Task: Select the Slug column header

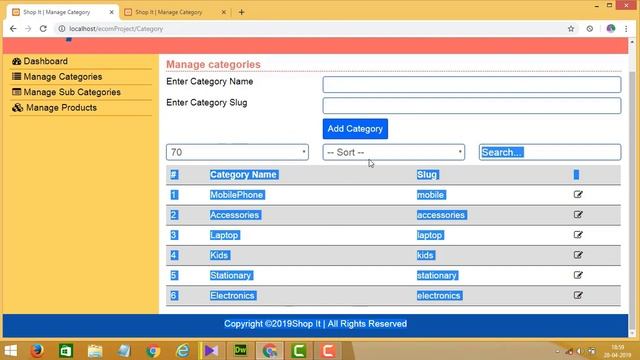Action: point(427,175)
